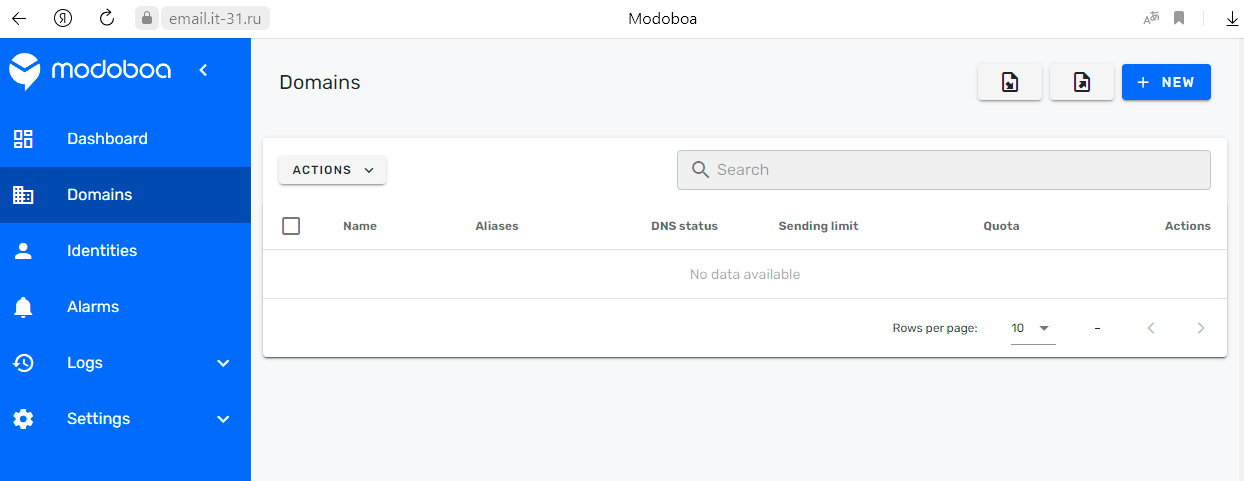Click the Alarms bell icon
The image size is (1244, 481).
pyautogui.click(x=23, y=307)
